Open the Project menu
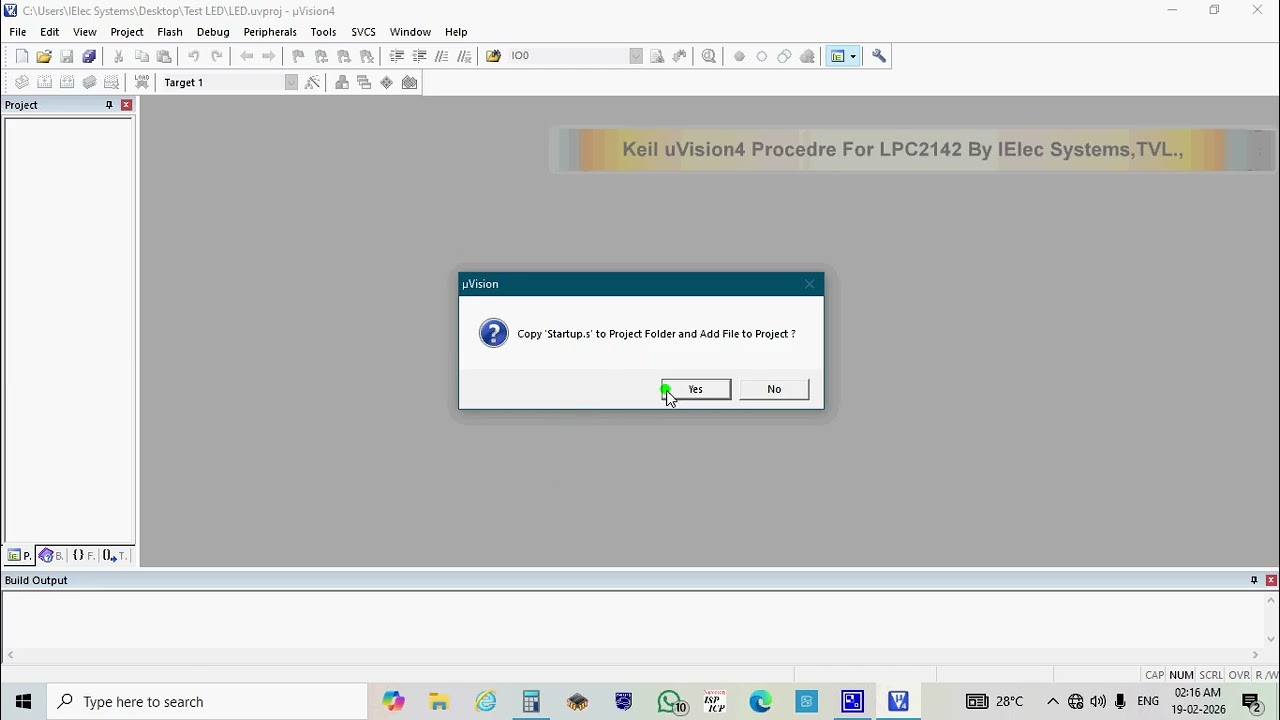The image size is (1280, 720). (x=127, y=32)
